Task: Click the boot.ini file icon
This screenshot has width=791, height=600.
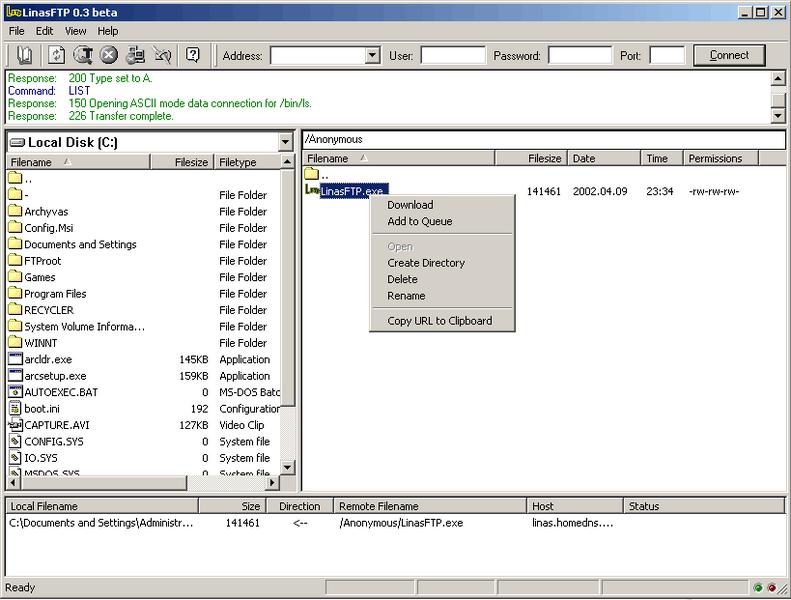Action: 15,409
